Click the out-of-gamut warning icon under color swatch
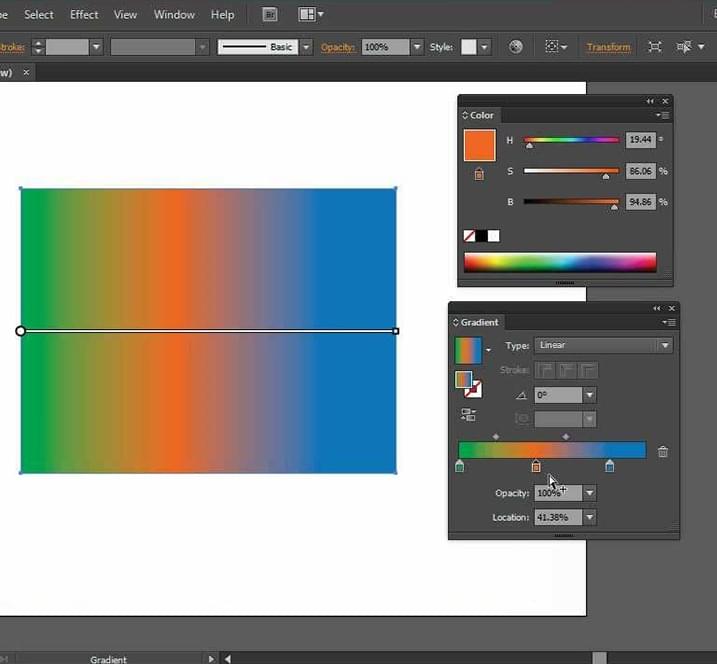 [479, 173]
